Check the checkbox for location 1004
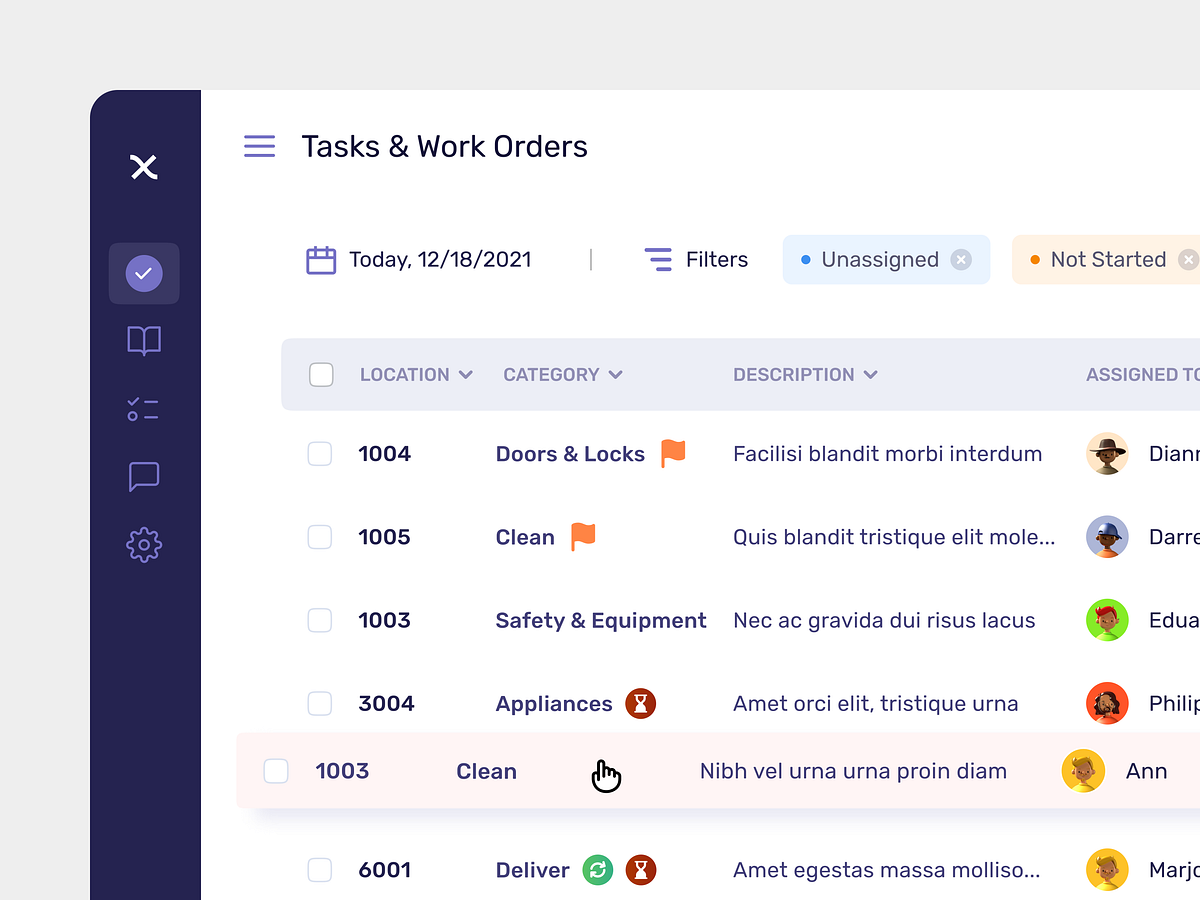 click(320, 453)
